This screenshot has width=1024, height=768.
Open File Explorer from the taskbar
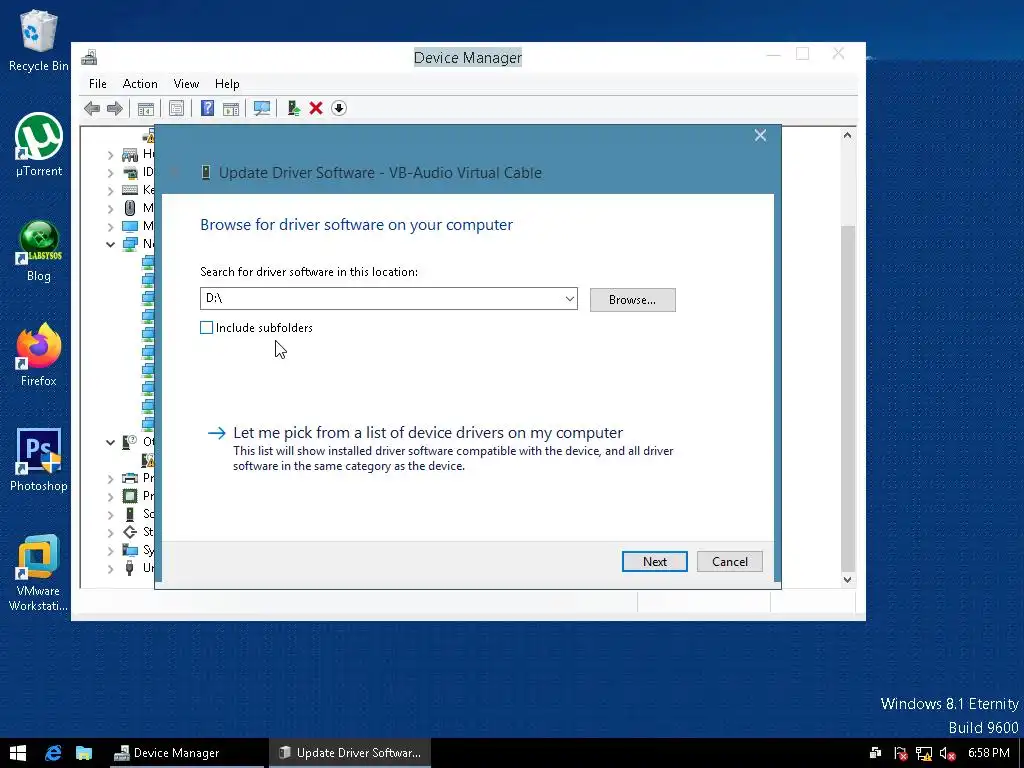pos(84,753)
